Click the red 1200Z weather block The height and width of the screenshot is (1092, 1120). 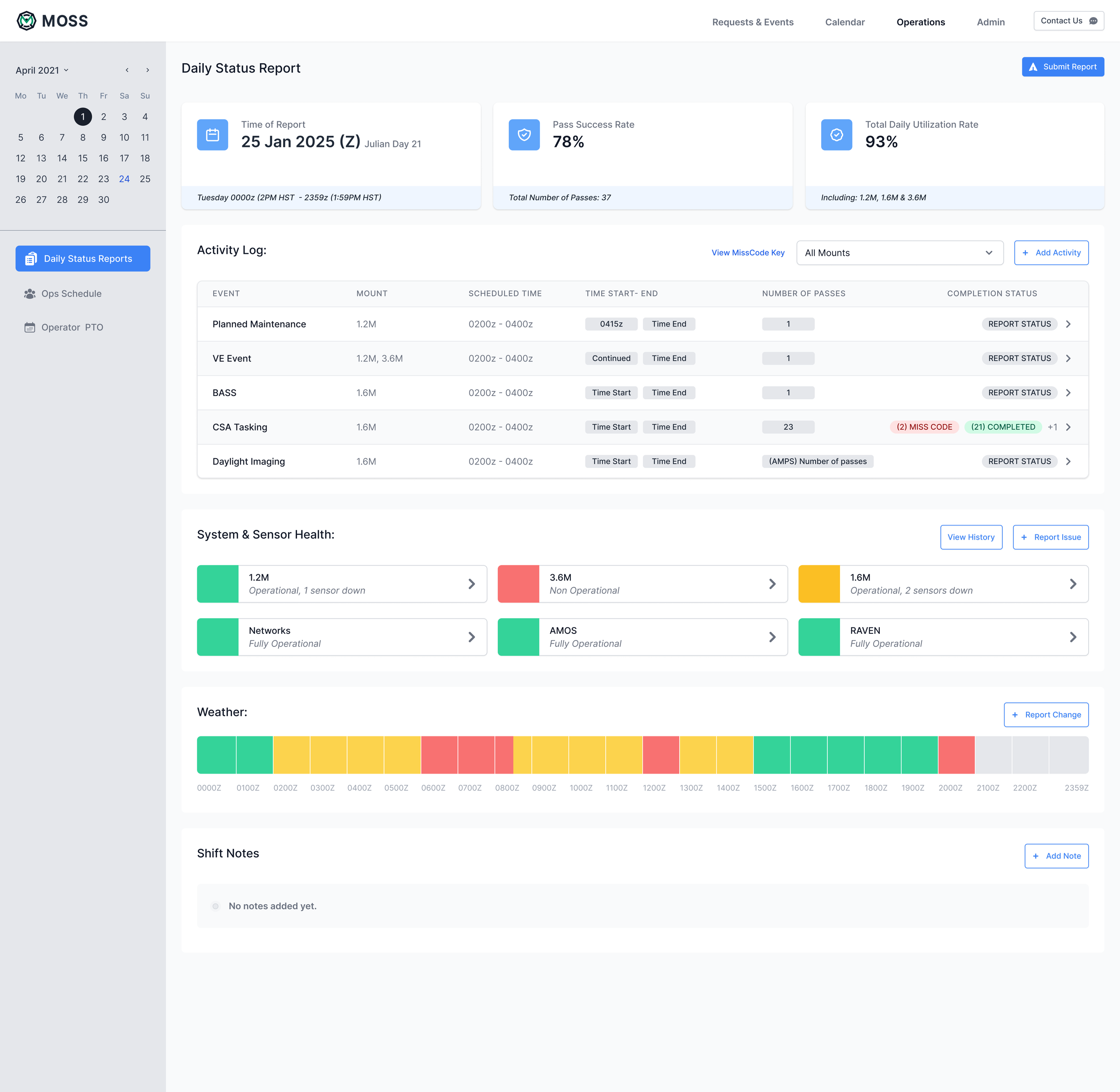660,755
